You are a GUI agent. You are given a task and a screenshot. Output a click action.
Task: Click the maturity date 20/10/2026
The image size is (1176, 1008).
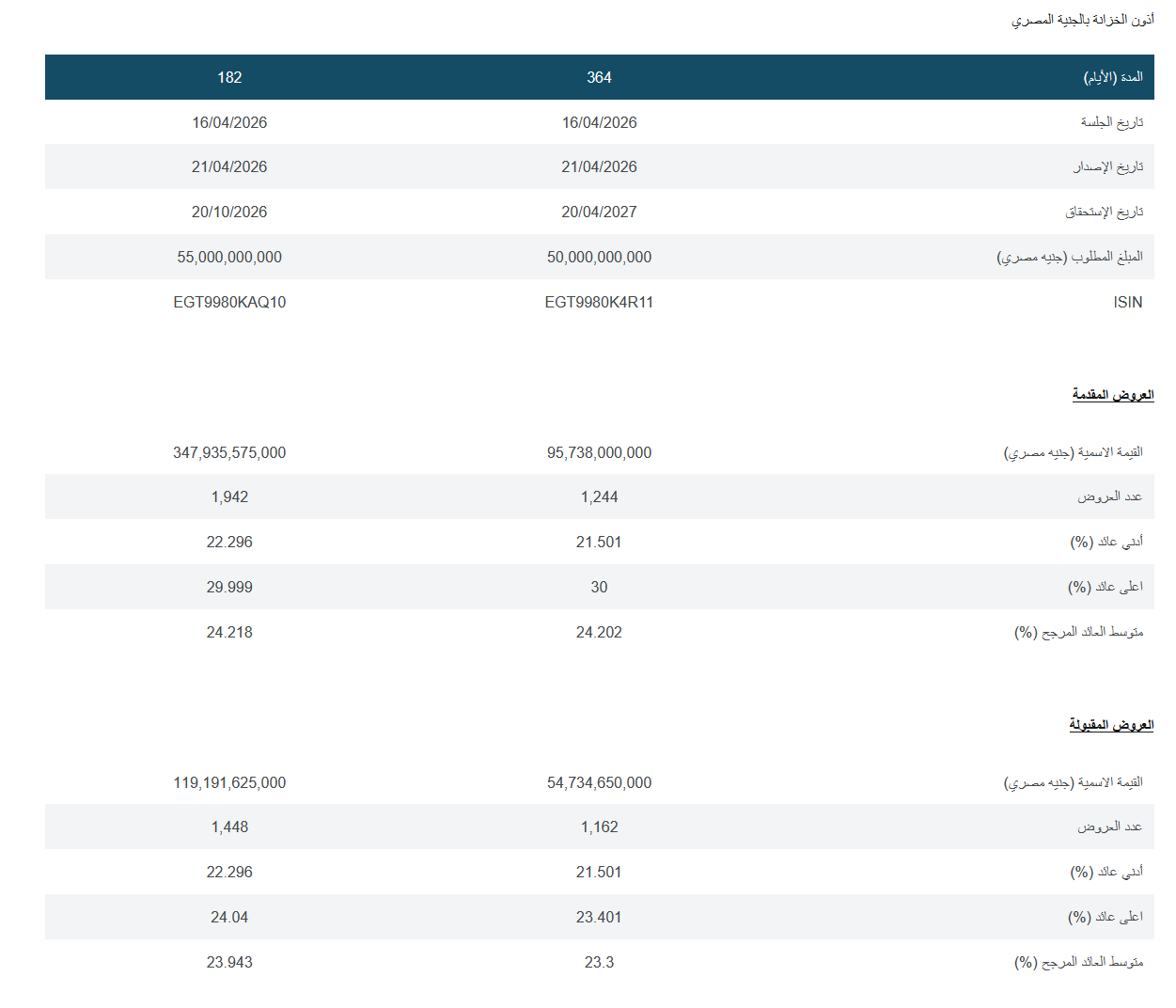coord(229,212)
